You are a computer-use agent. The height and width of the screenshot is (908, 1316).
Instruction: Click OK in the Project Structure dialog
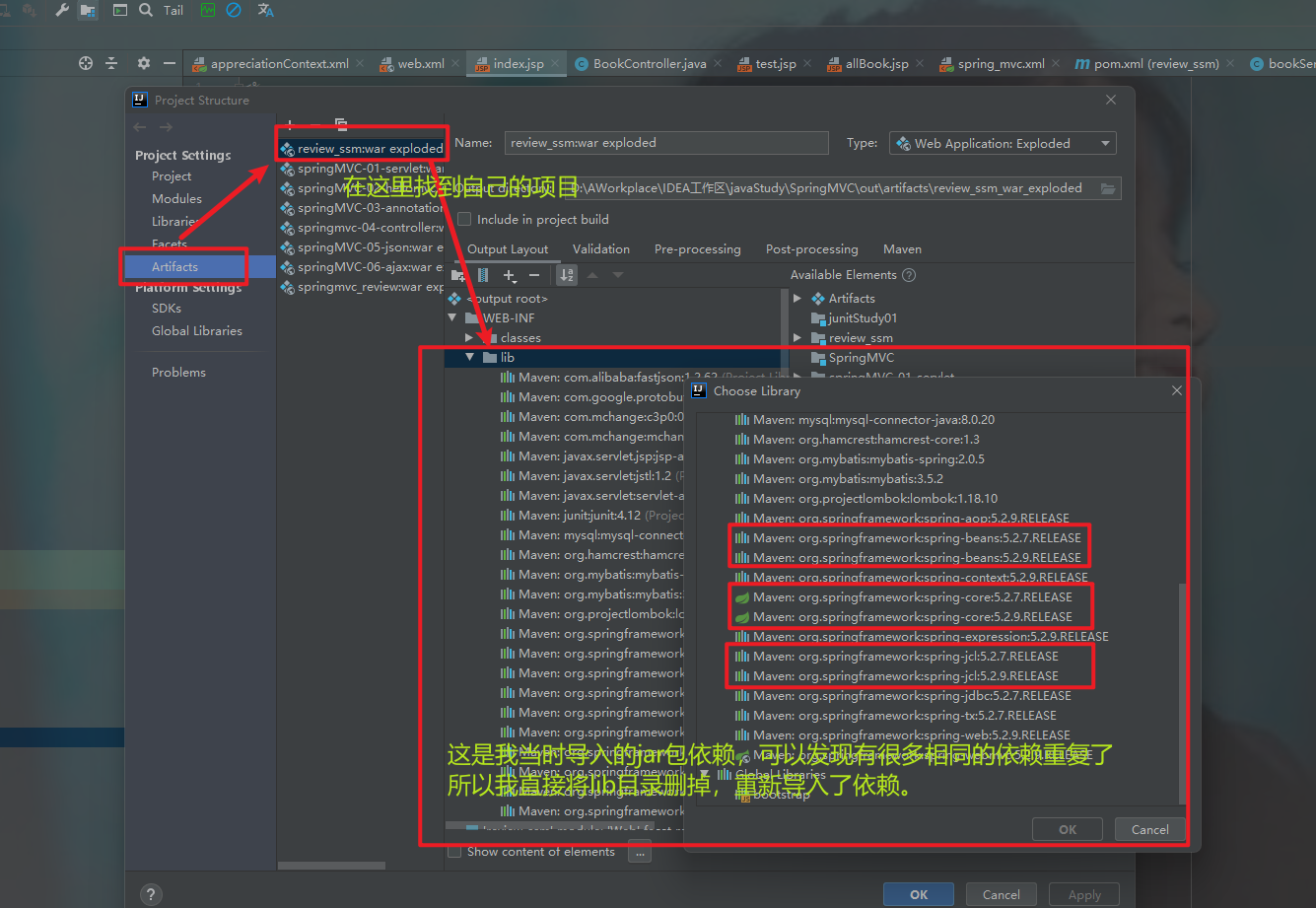pyautogui.click(x=919, y=894)
